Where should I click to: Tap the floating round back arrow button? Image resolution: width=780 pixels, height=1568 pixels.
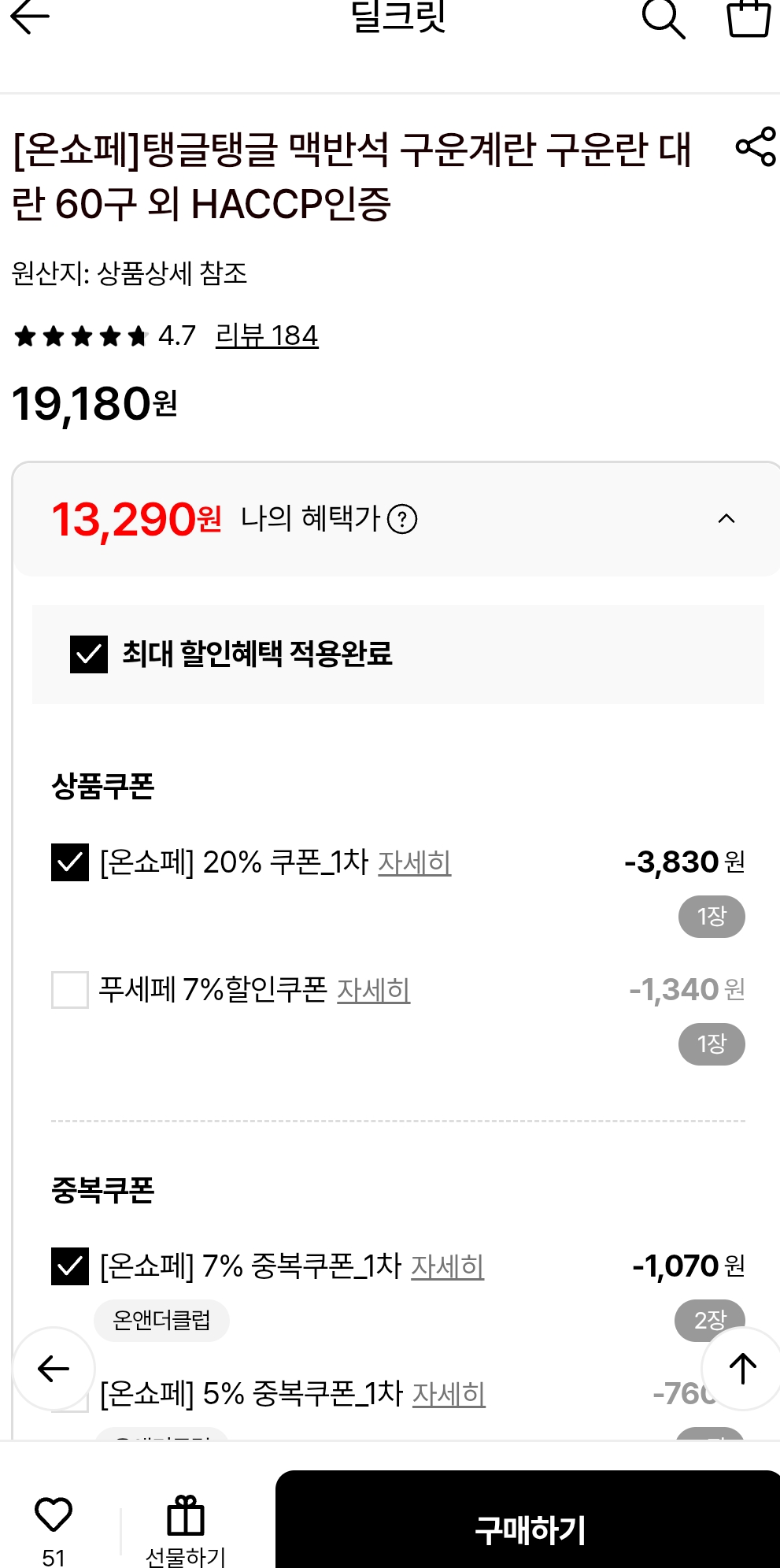54,1369
